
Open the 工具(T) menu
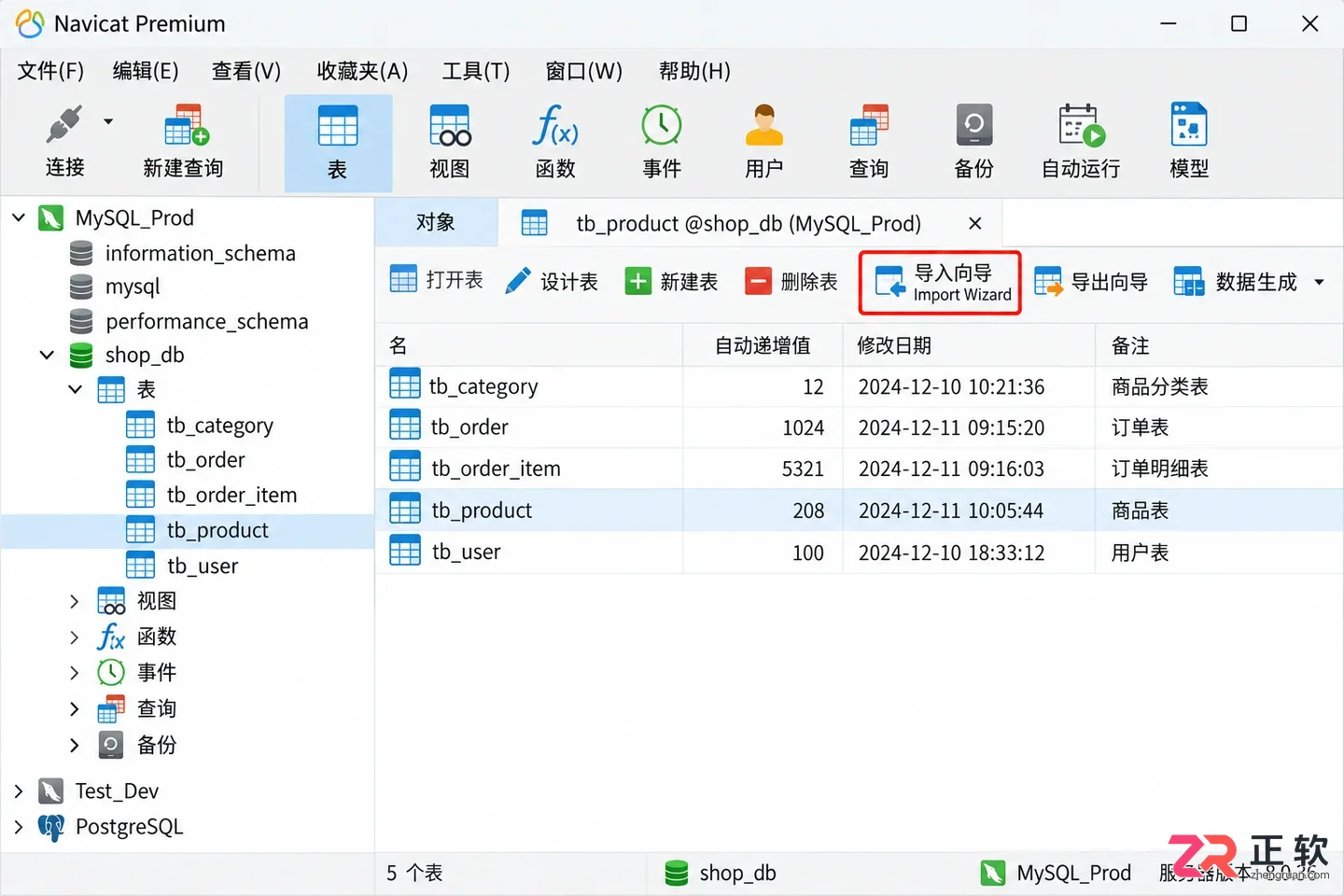point(476,71)
